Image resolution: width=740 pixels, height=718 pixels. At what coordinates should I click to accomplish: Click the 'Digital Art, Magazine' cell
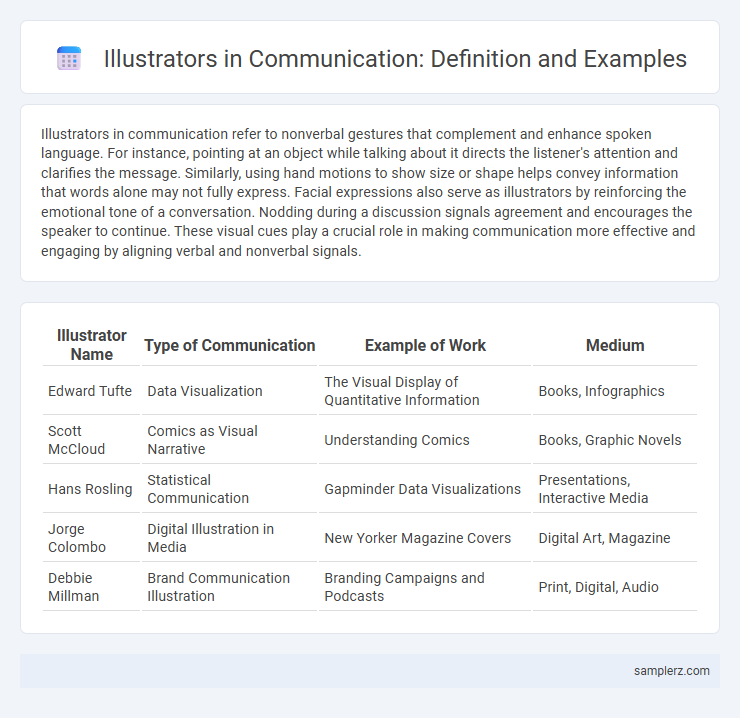[615, 538]
